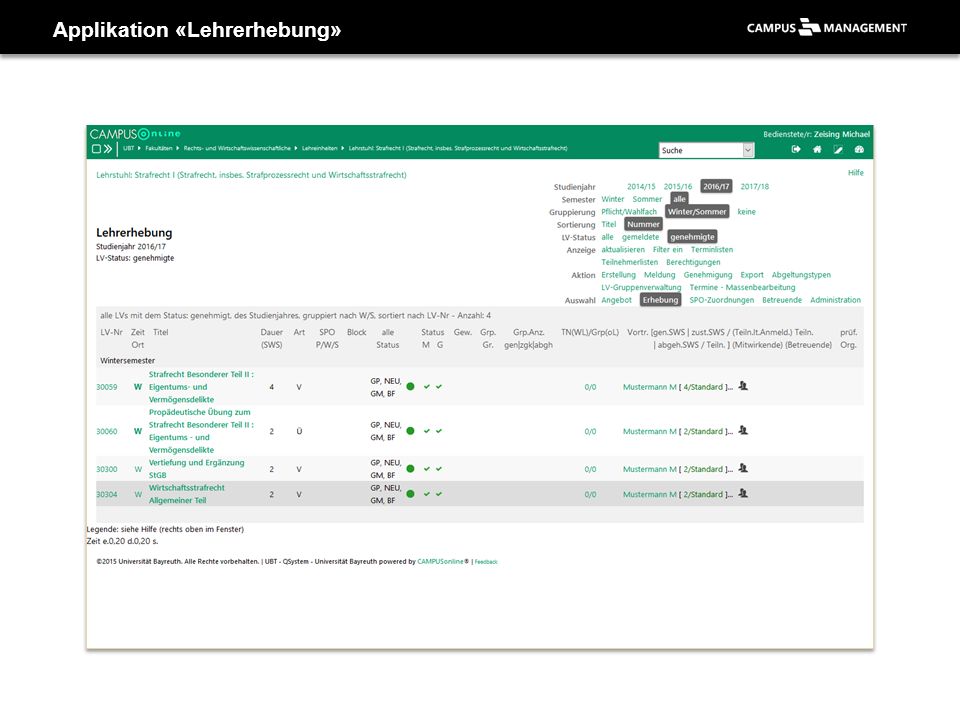Show only gemeldete LV-Status
Viewport: 960px width, 720px height.
tap(640, 237)
